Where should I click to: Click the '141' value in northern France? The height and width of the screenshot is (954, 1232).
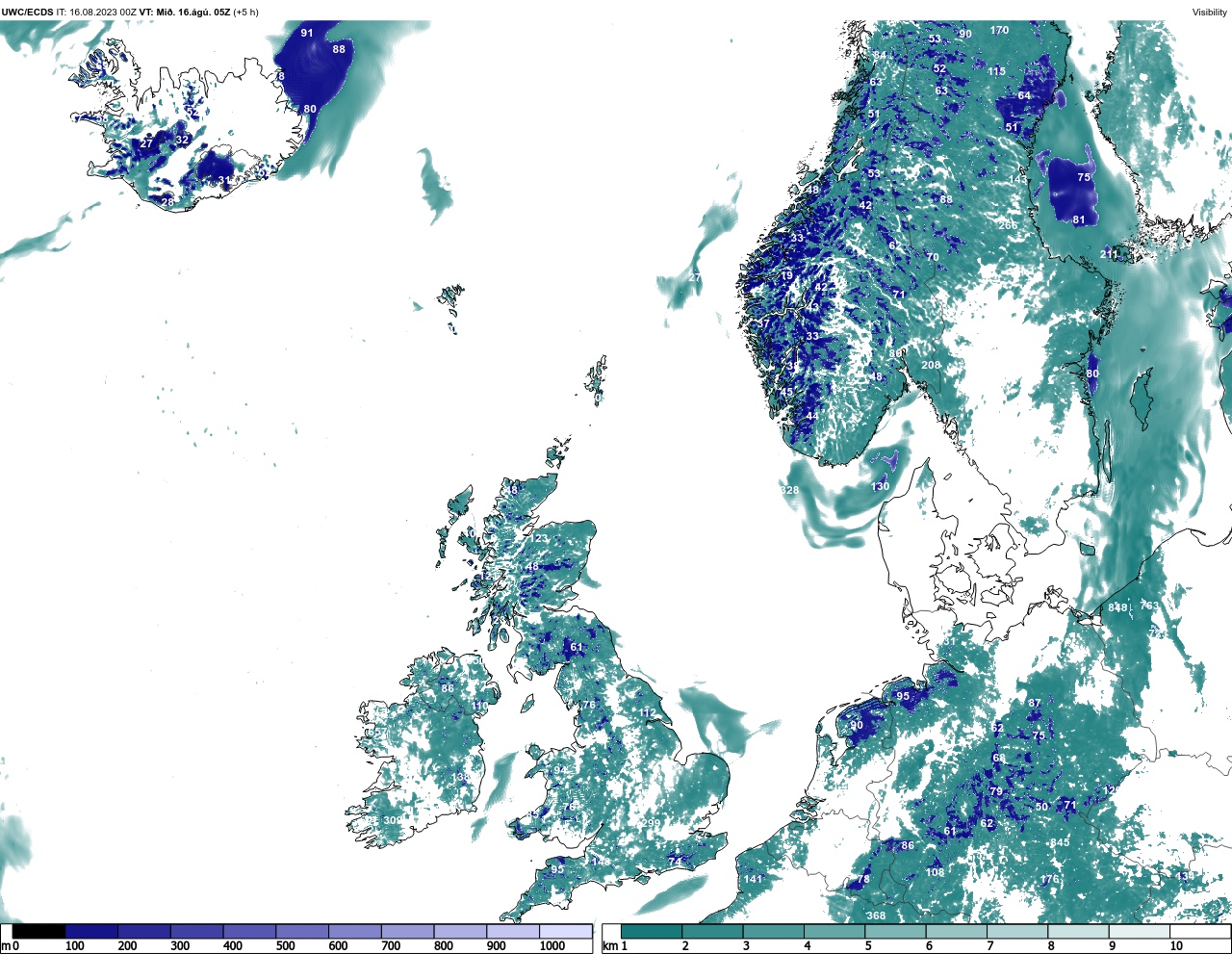[x=754, y=879]
